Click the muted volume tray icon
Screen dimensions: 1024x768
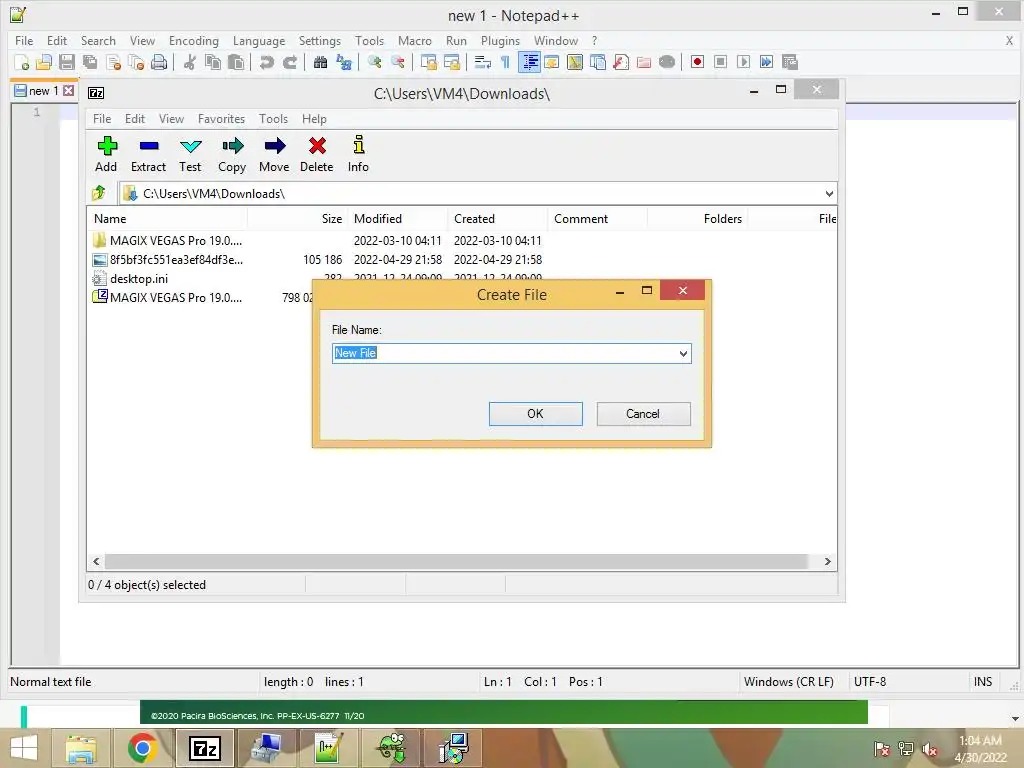point(929,749)
